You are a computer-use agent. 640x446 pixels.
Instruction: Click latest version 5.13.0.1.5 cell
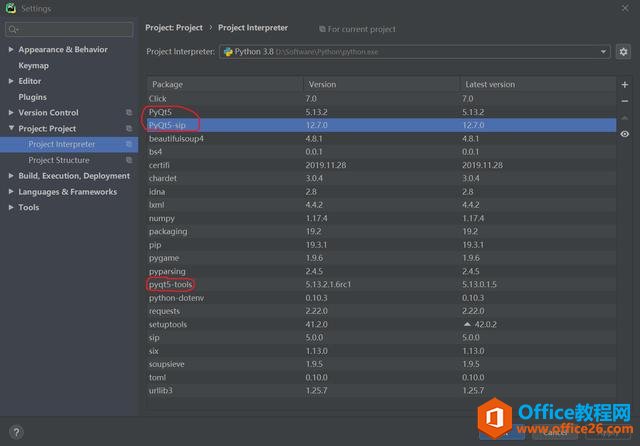[x=479, y=284]
